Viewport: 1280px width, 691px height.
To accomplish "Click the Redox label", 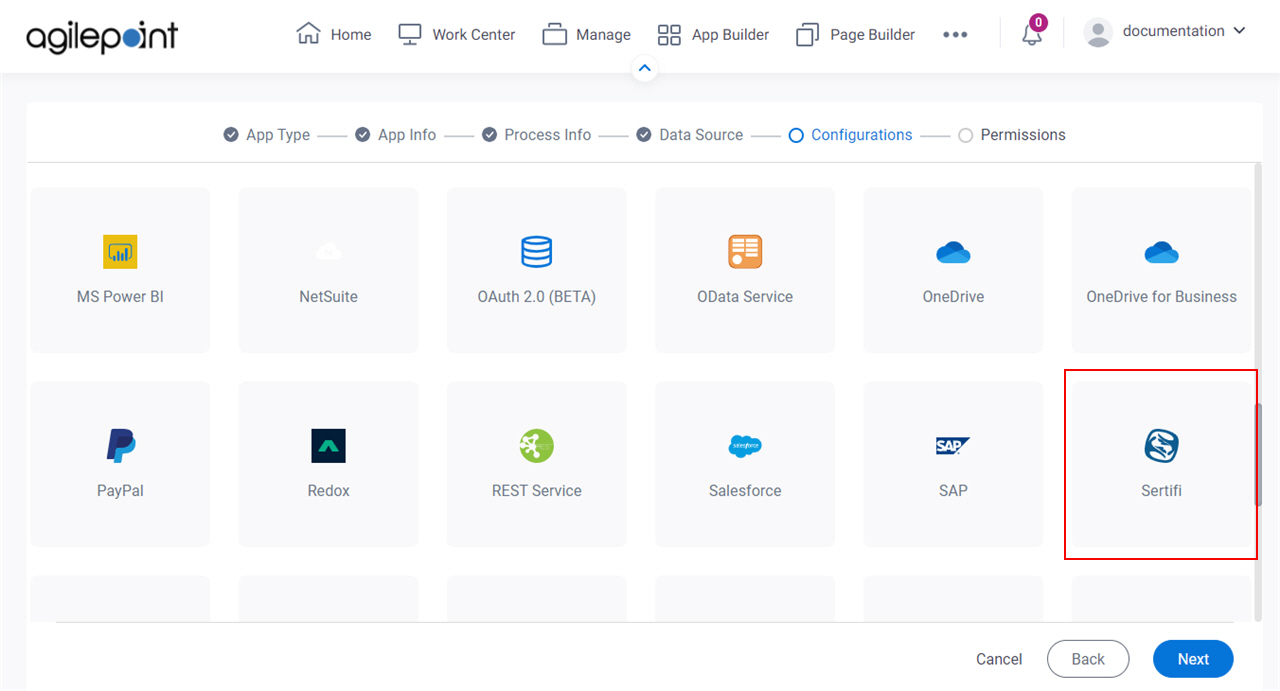I will click(328, 491).
